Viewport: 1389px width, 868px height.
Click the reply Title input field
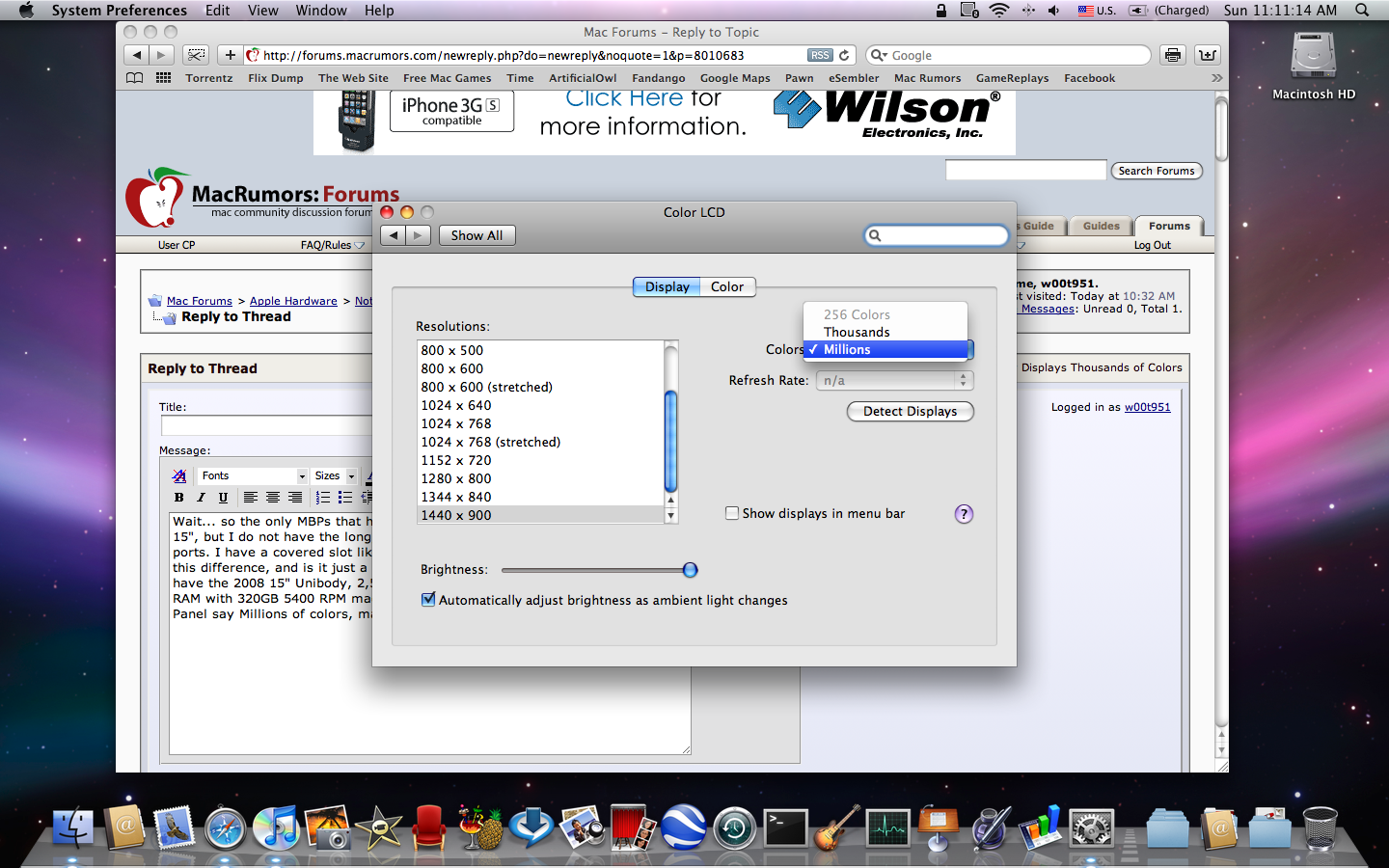tap(266, 425)
